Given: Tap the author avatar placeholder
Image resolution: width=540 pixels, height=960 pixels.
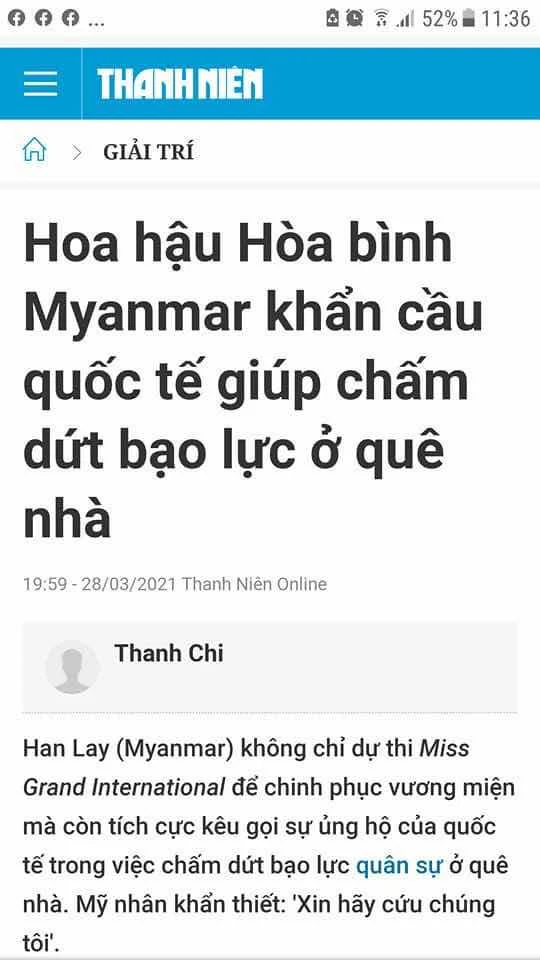Looking at the screenshot, I should coord(72,667).
